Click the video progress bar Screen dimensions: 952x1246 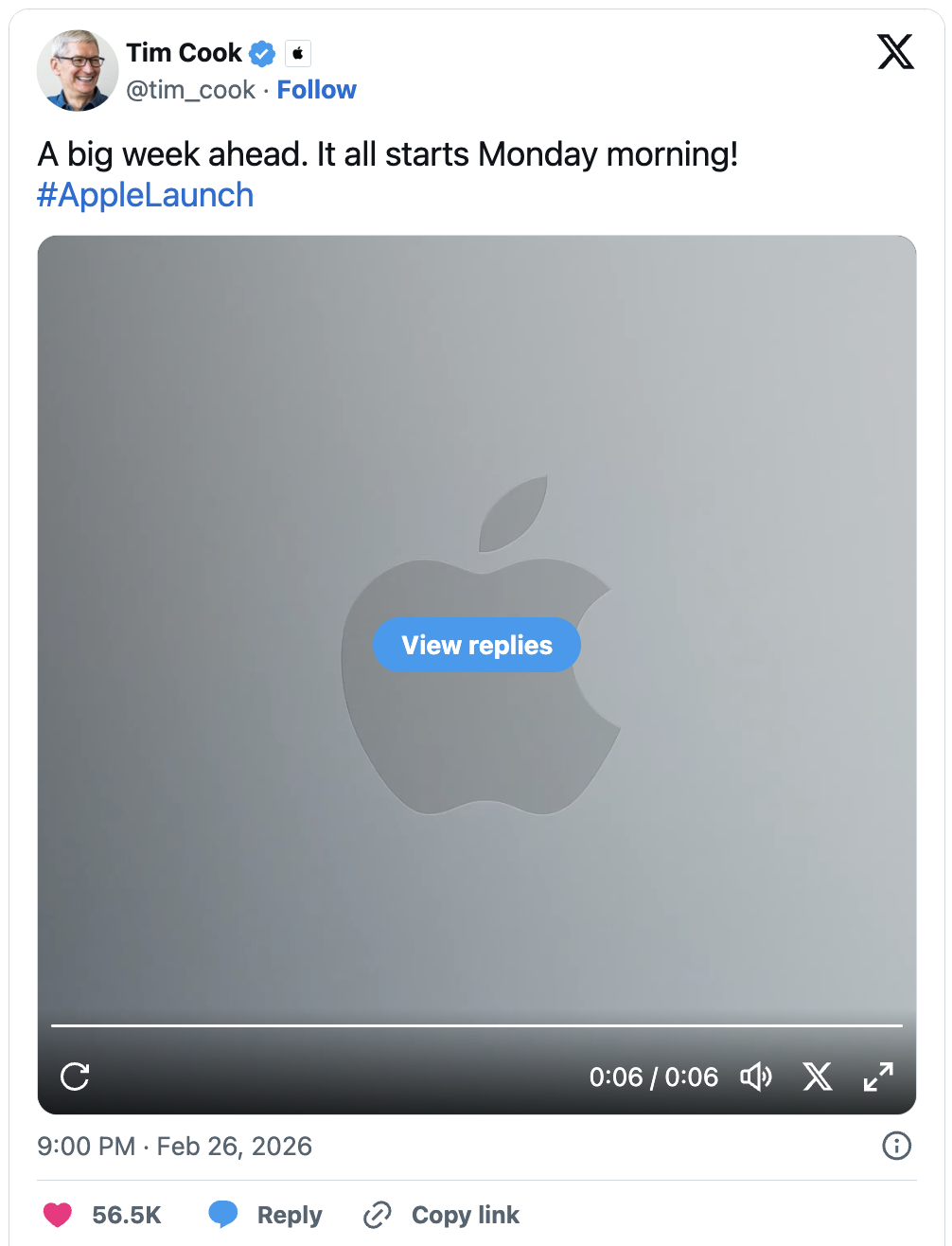coord(477,1025)
